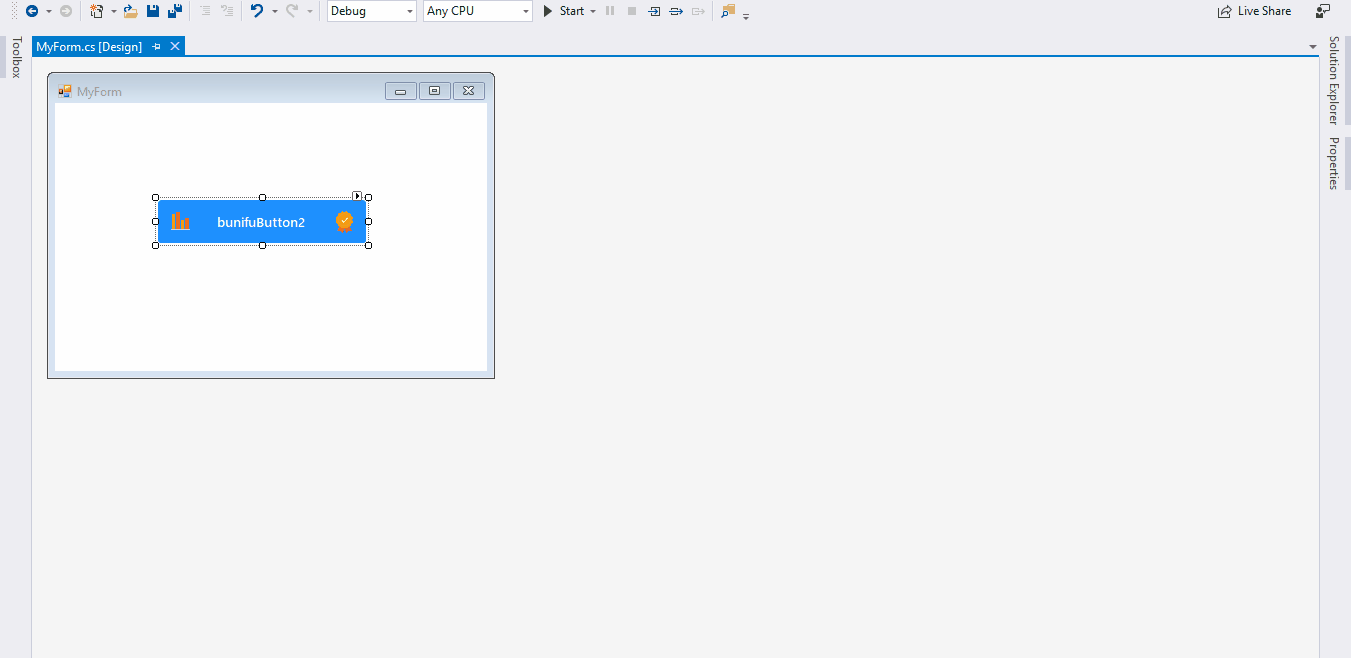Click the bar chart icon on bunifuButton2
The width and height of the screenshot is (1351, 658).
tap(181, 221)
